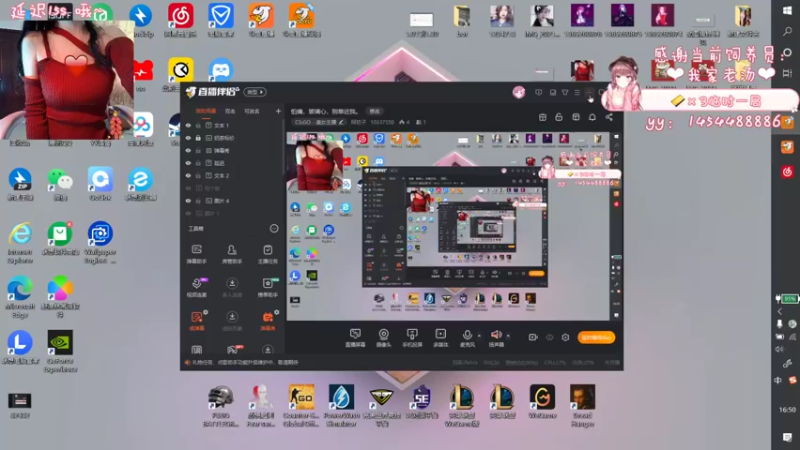Image resolution: width=800 pixels, height=450 pixels.
Task: Open the orange 弹幕秀 tool
Action: (268, 321)
